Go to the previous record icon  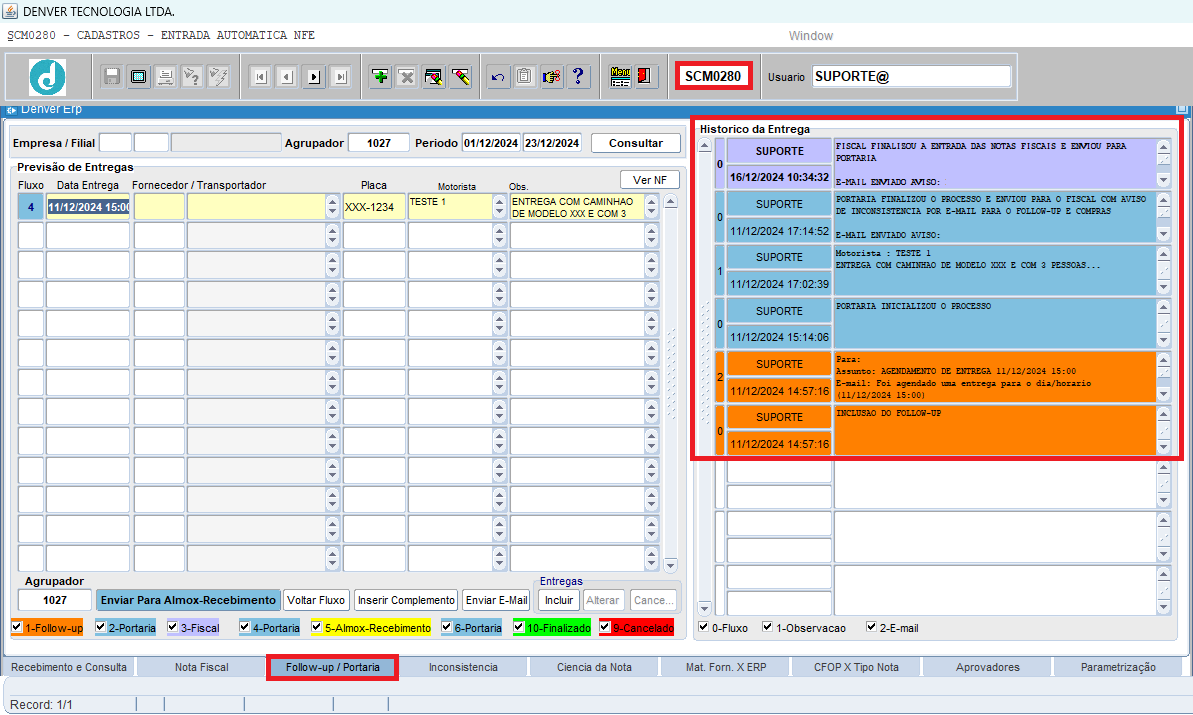tap(287, 77)
